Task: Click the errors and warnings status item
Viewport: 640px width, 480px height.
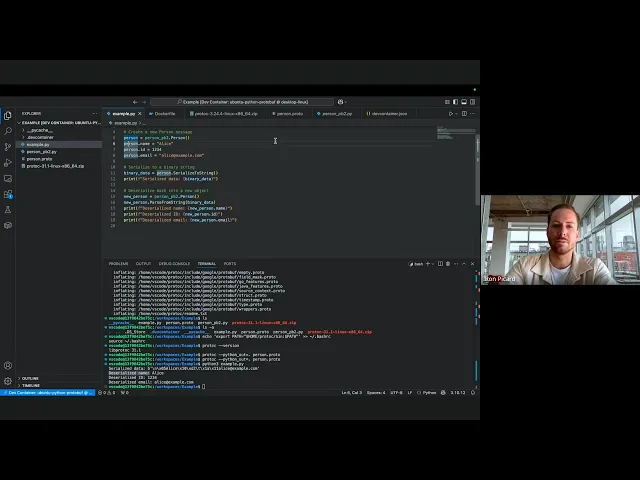Action: (x=107, y=393)
